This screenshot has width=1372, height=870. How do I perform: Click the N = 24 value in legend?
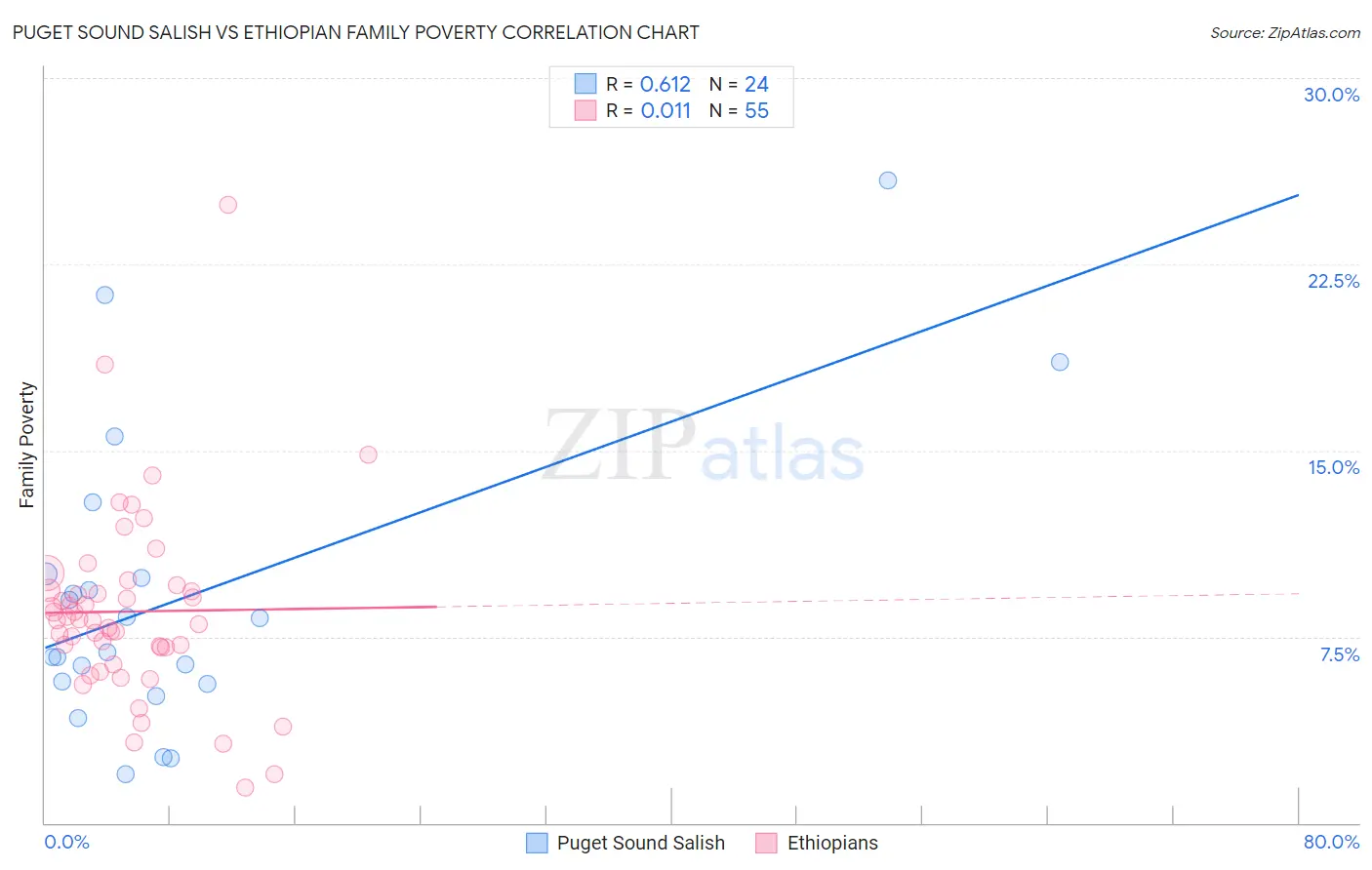[740, 84]
